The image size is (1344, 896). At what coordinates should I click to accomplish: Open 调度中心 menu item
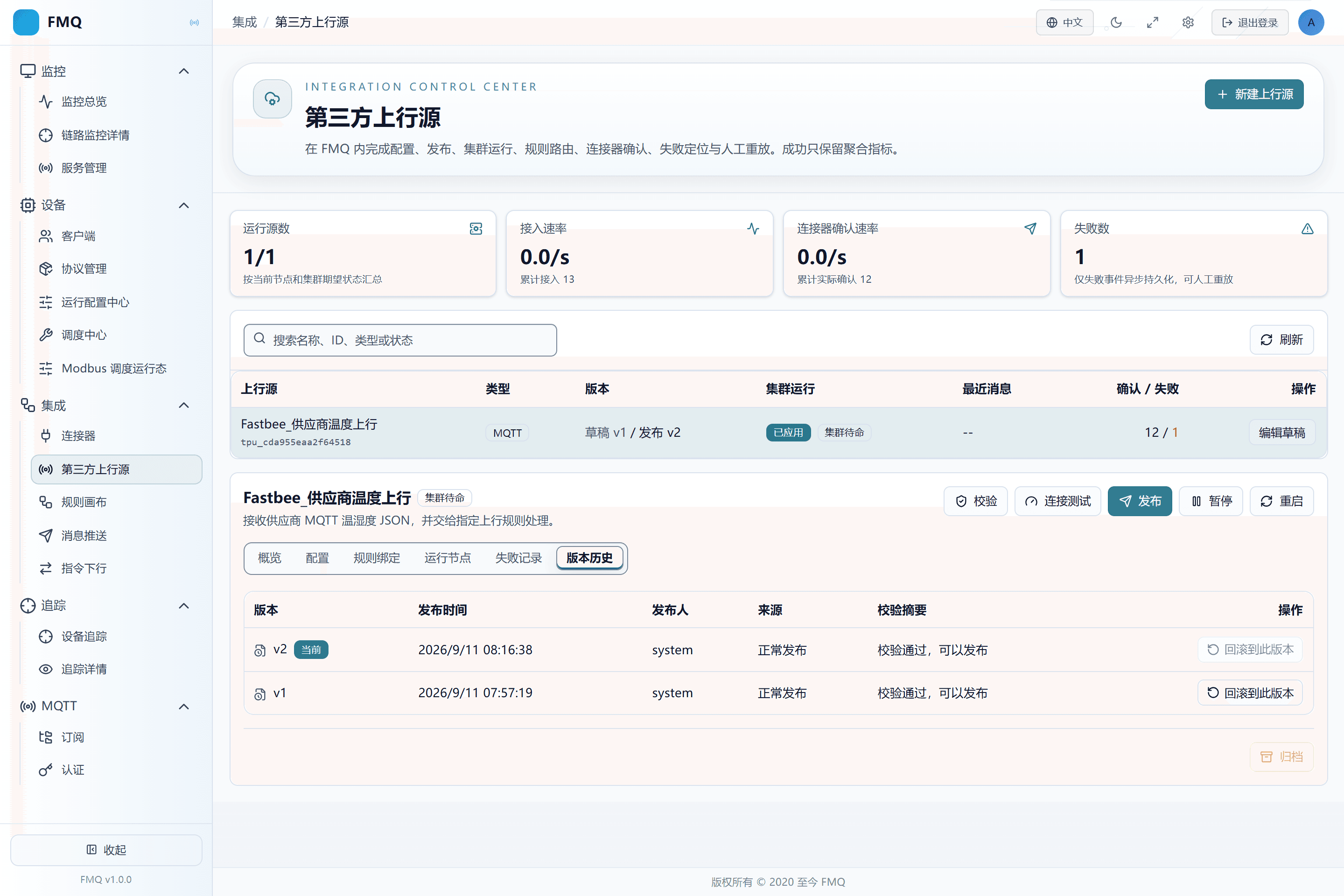[117, 335]
